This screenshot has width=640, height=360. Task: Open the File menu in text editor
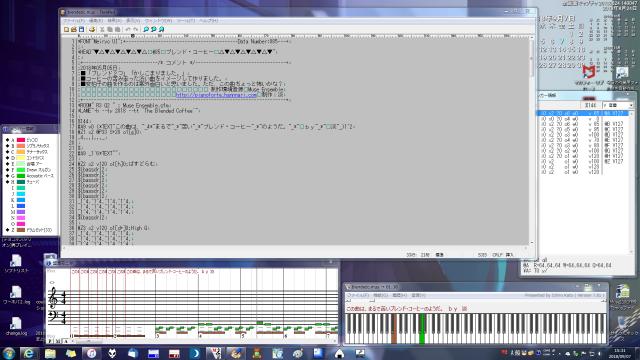73,20
